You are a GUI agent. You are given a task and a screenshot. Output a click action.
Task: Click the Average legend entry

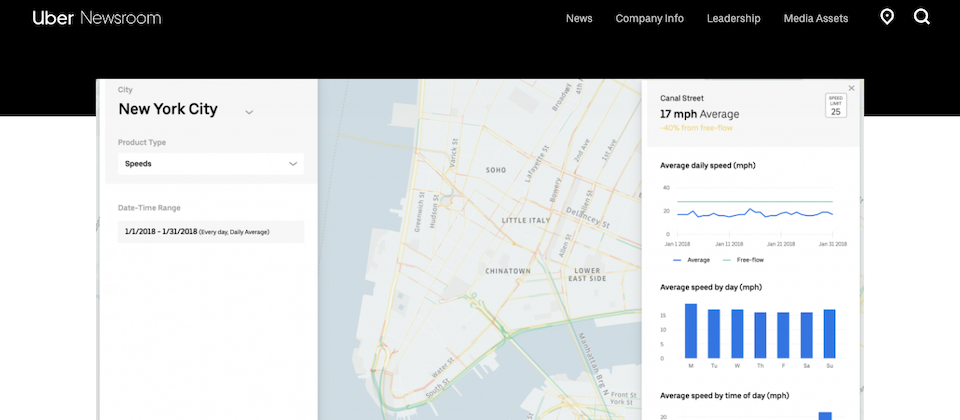(x=691, y=260)
